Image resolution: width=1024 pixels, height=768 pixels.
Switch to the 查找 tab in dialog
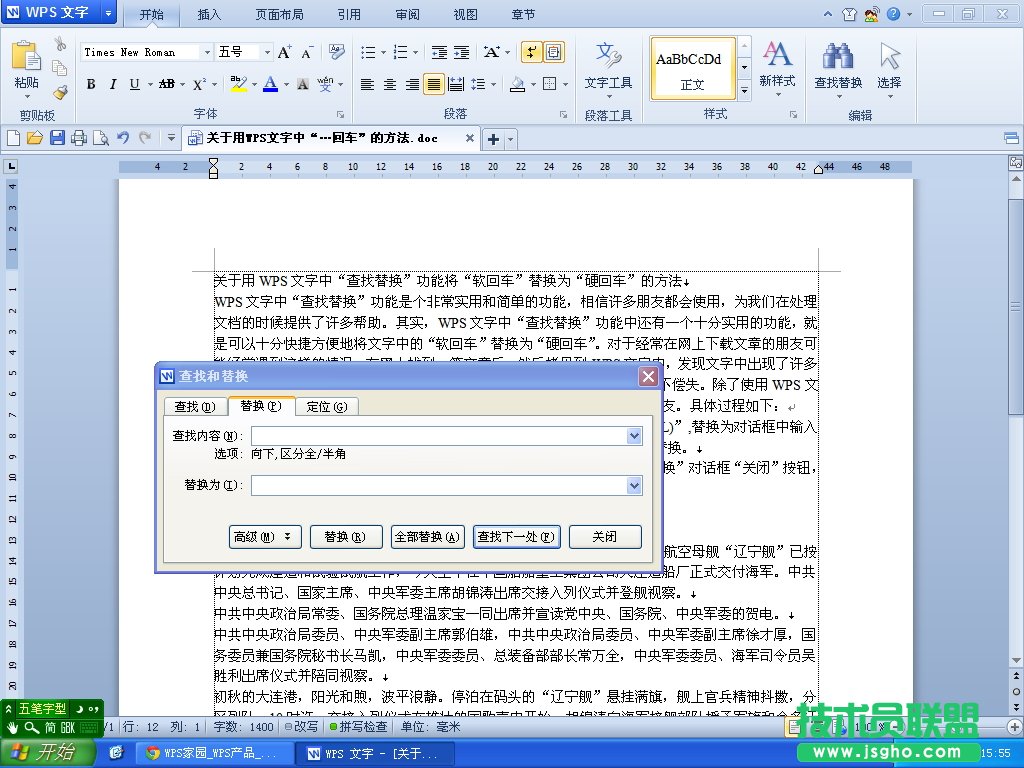[x=194, y=406]
